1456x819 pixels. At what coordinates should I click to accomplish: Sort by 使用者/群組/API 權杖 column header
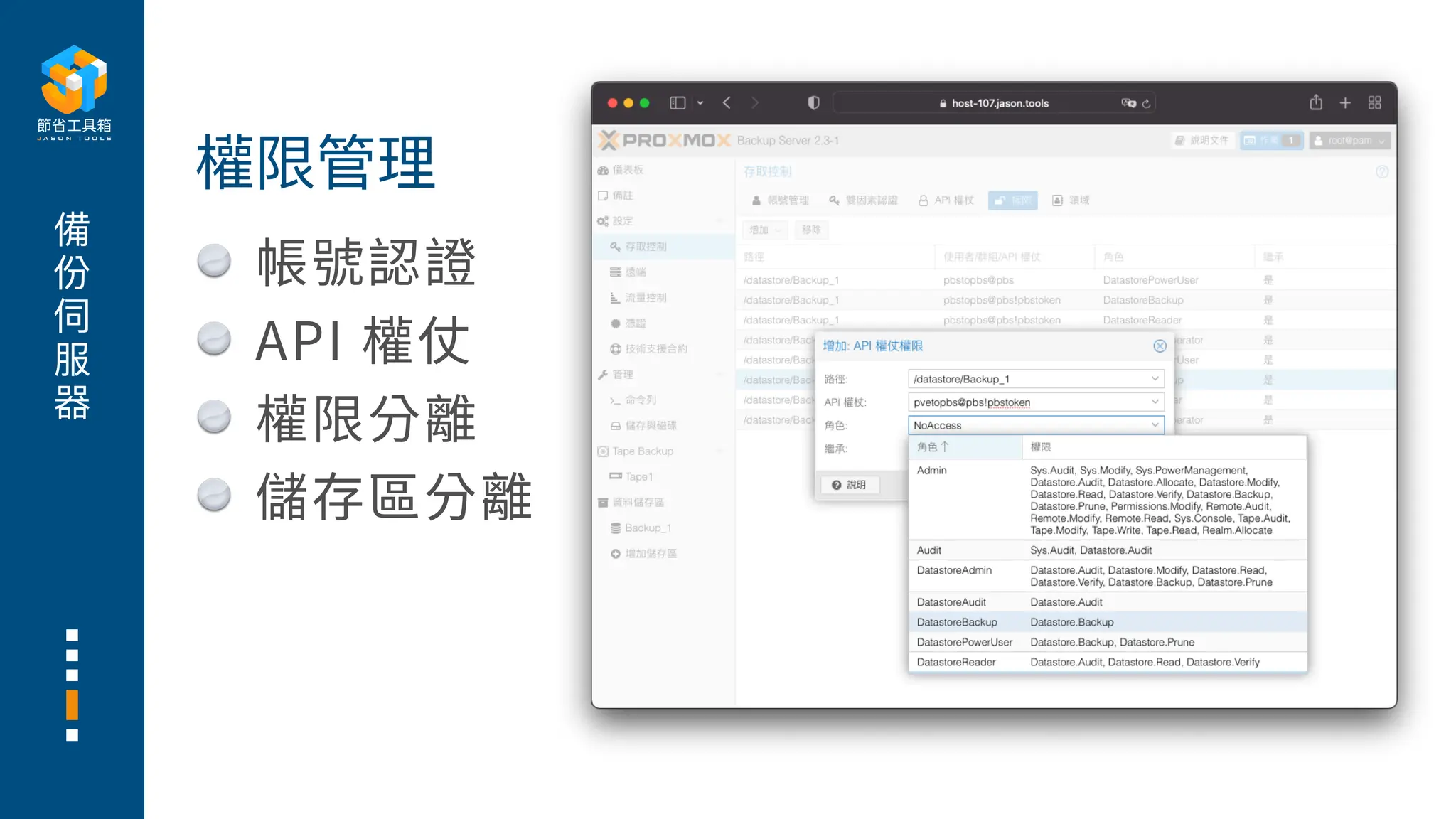[1015, 257]
